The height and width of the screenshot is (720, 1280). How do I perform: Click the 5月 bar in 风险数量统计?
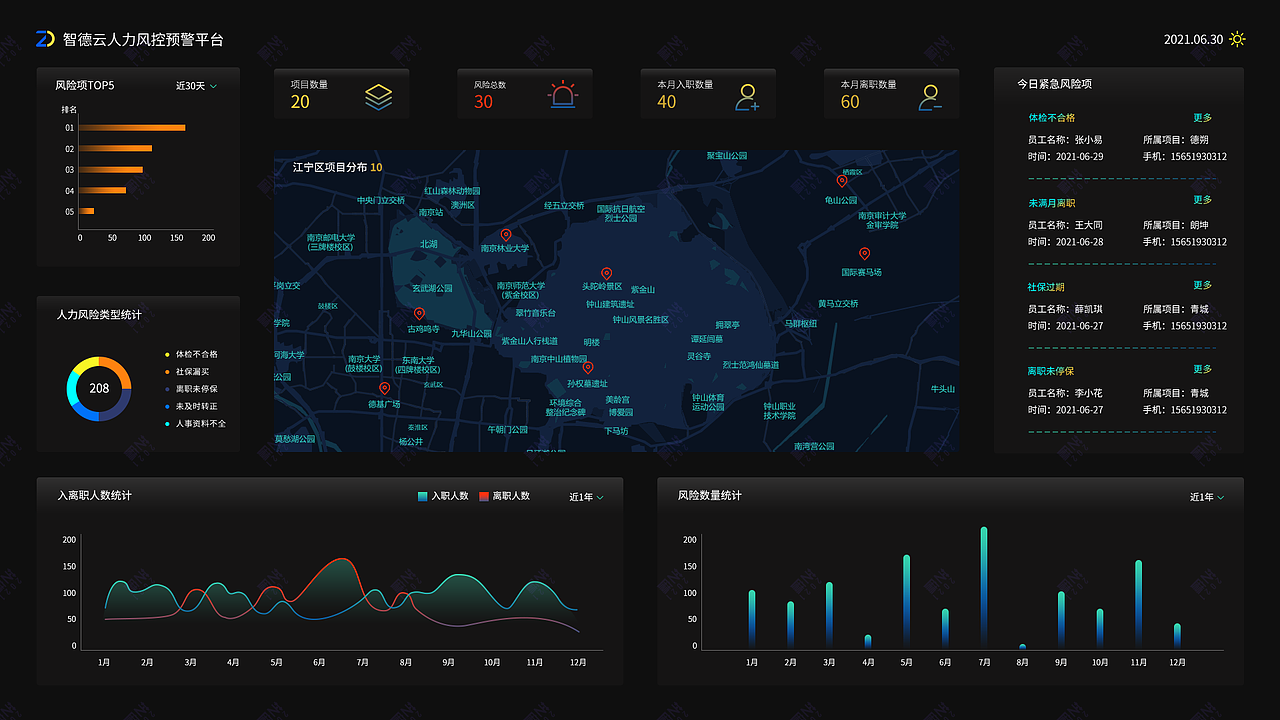[907, 602]
